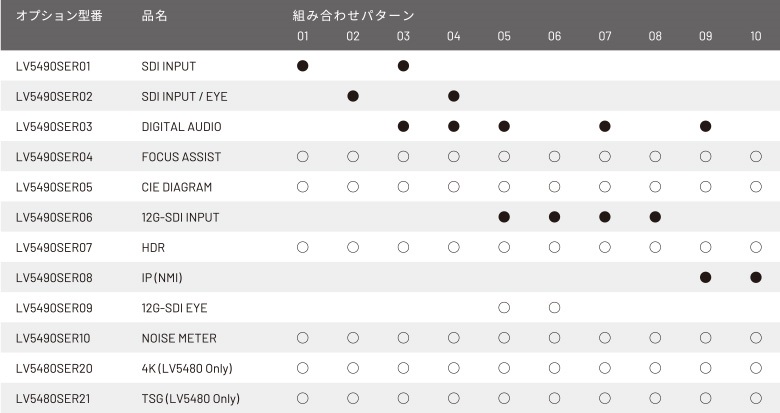Click the 品名 column header
Image resolution: width=780 pixels, height=413 pixels.
(x=154, y=15)
